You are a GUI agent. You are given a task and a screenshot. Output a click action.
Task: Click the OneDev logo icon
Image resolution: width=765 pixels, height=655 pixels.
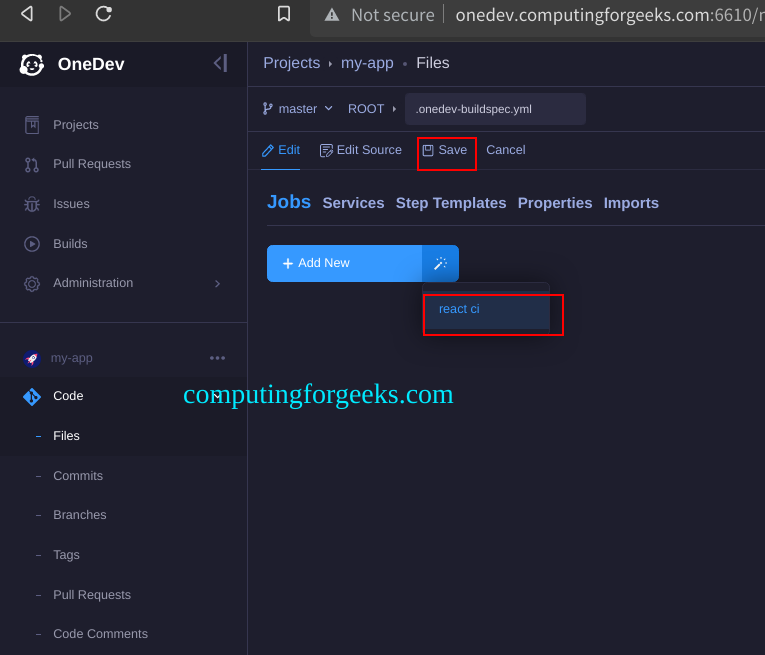[x=32, y=64]
